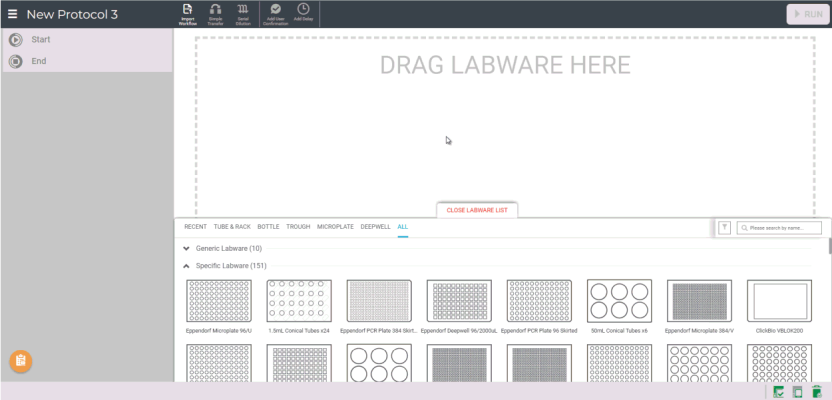Switch to the TUBE & RACK tab
The image size is (832, 400).
pyautogui.click(x=232, y=227)
